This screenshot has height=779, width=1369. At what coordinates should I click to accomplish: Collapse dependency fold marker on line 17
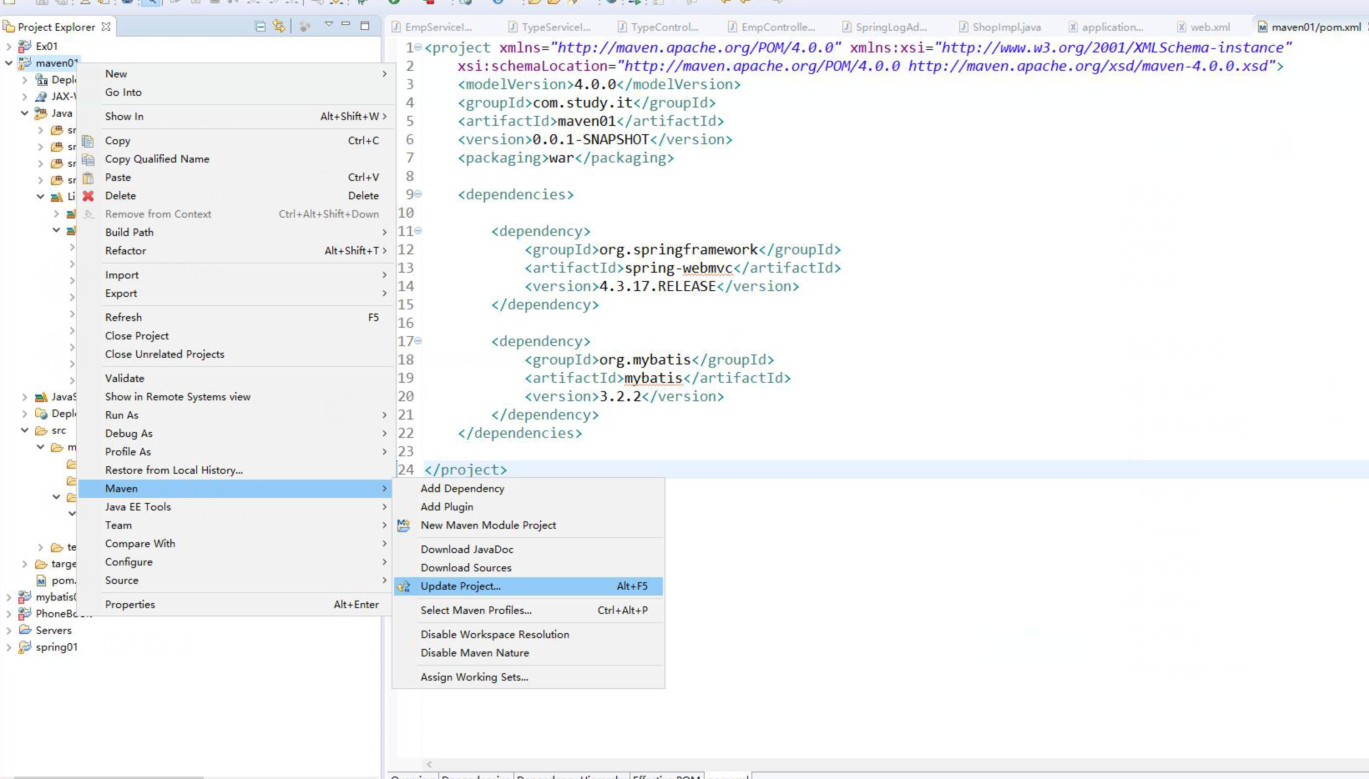[x=418, y=341]
